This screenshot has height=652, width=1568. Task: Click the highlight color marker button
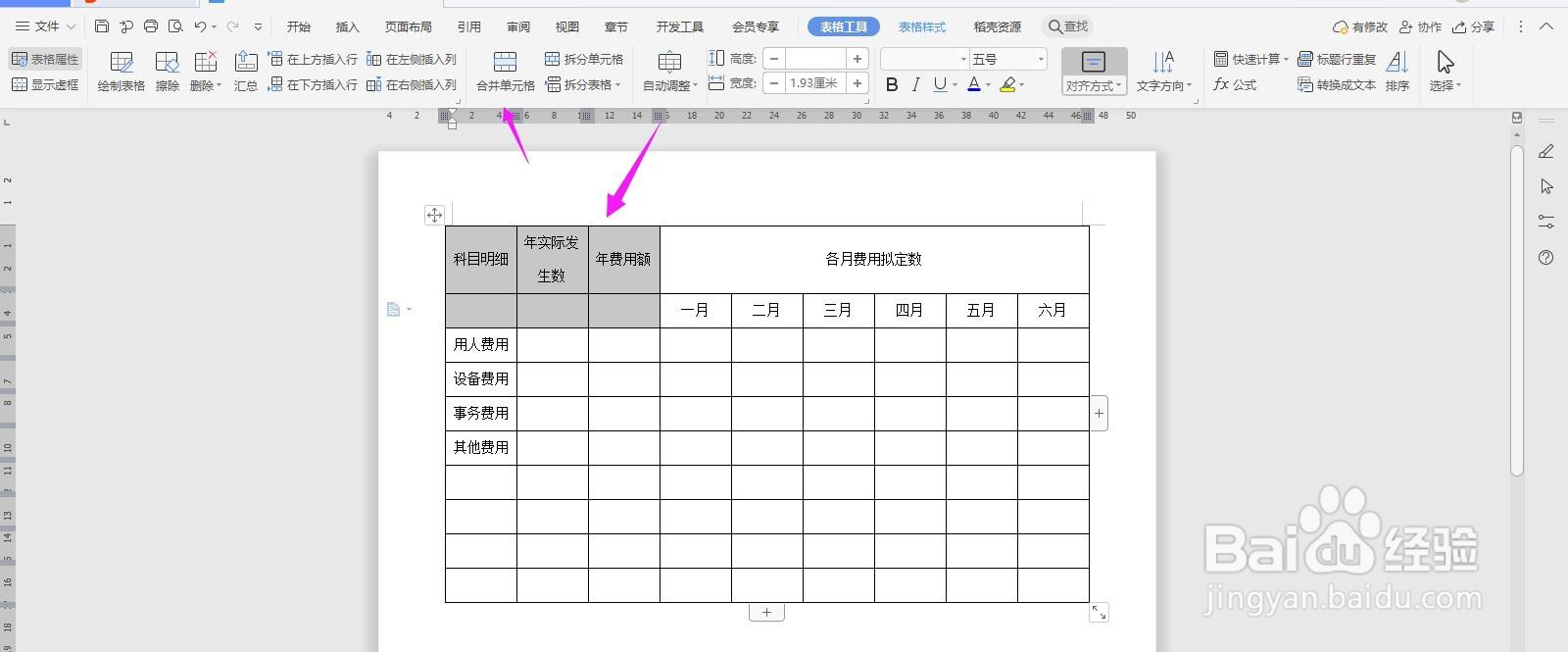pyautogui.click(x=1007, y=84)
